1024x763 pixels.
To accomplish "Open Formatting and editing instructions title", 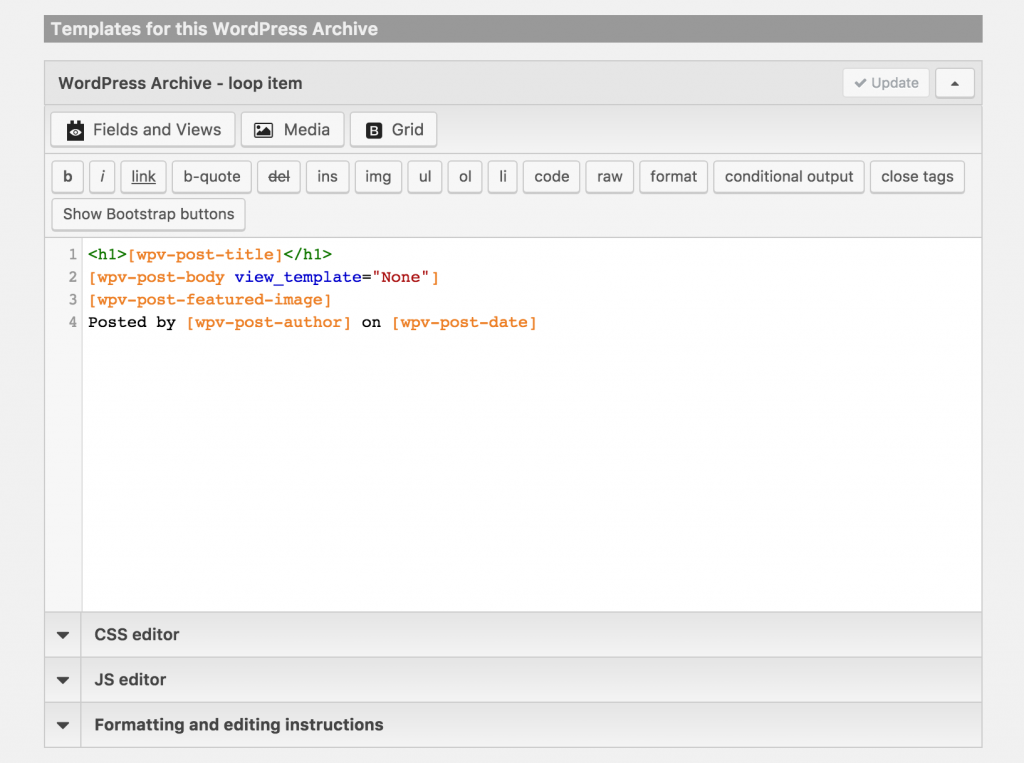I will pyautogui.click(x=239, y=724).
